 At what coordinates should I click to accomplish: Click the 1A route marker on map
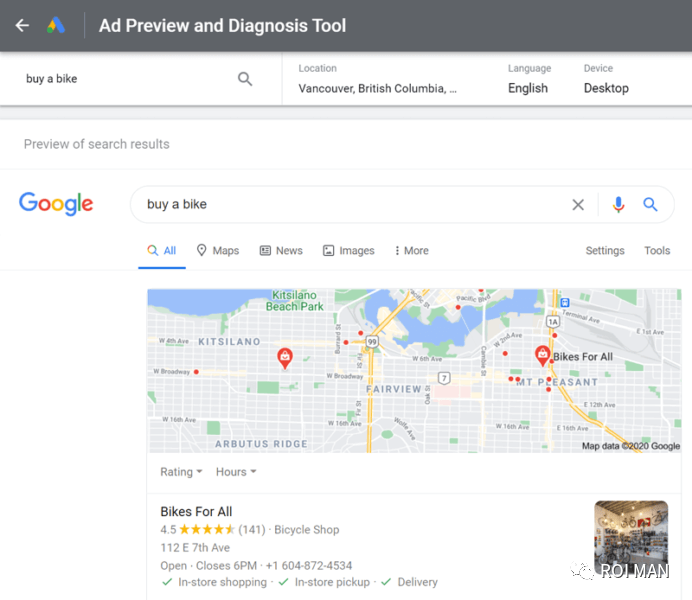click(x=553, y=322)
